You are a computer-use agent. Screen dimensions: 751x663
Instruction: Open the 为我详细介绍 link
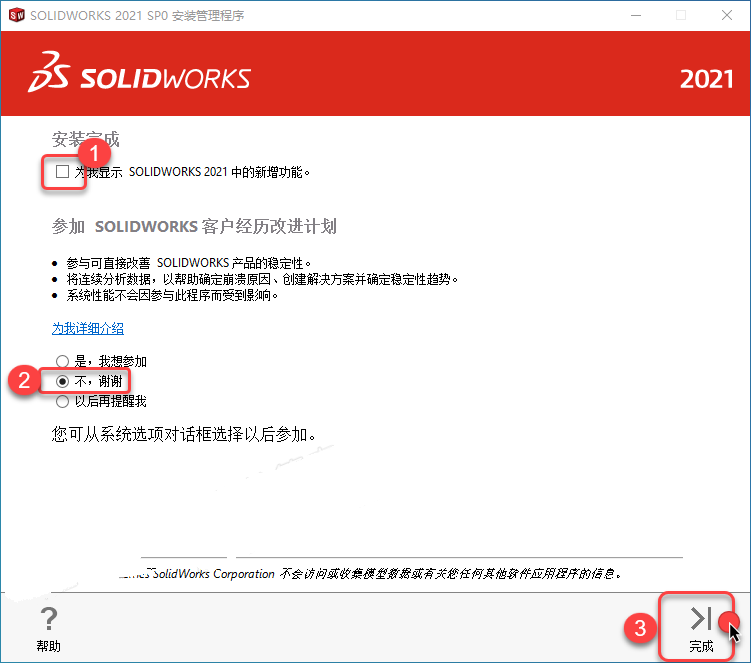tap(88, 329)
